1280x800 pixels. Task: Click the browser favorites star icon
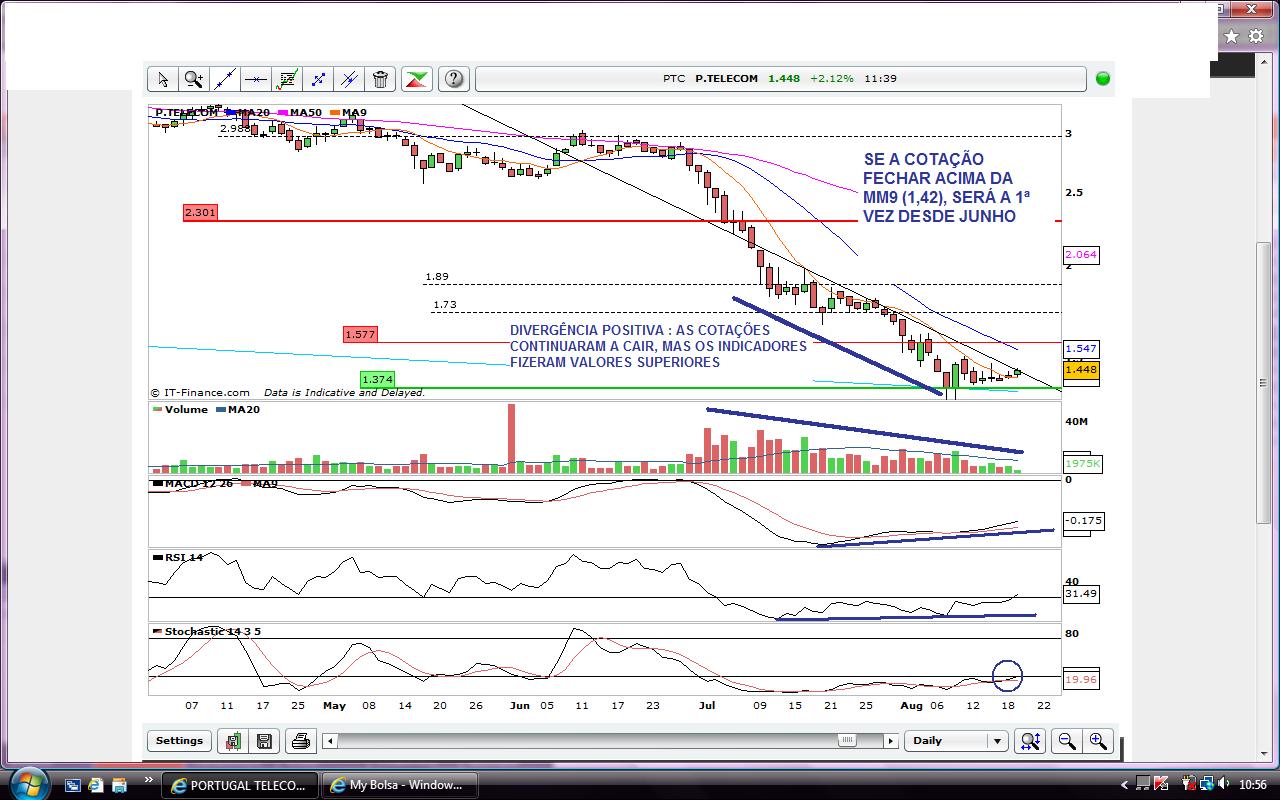1231,36
